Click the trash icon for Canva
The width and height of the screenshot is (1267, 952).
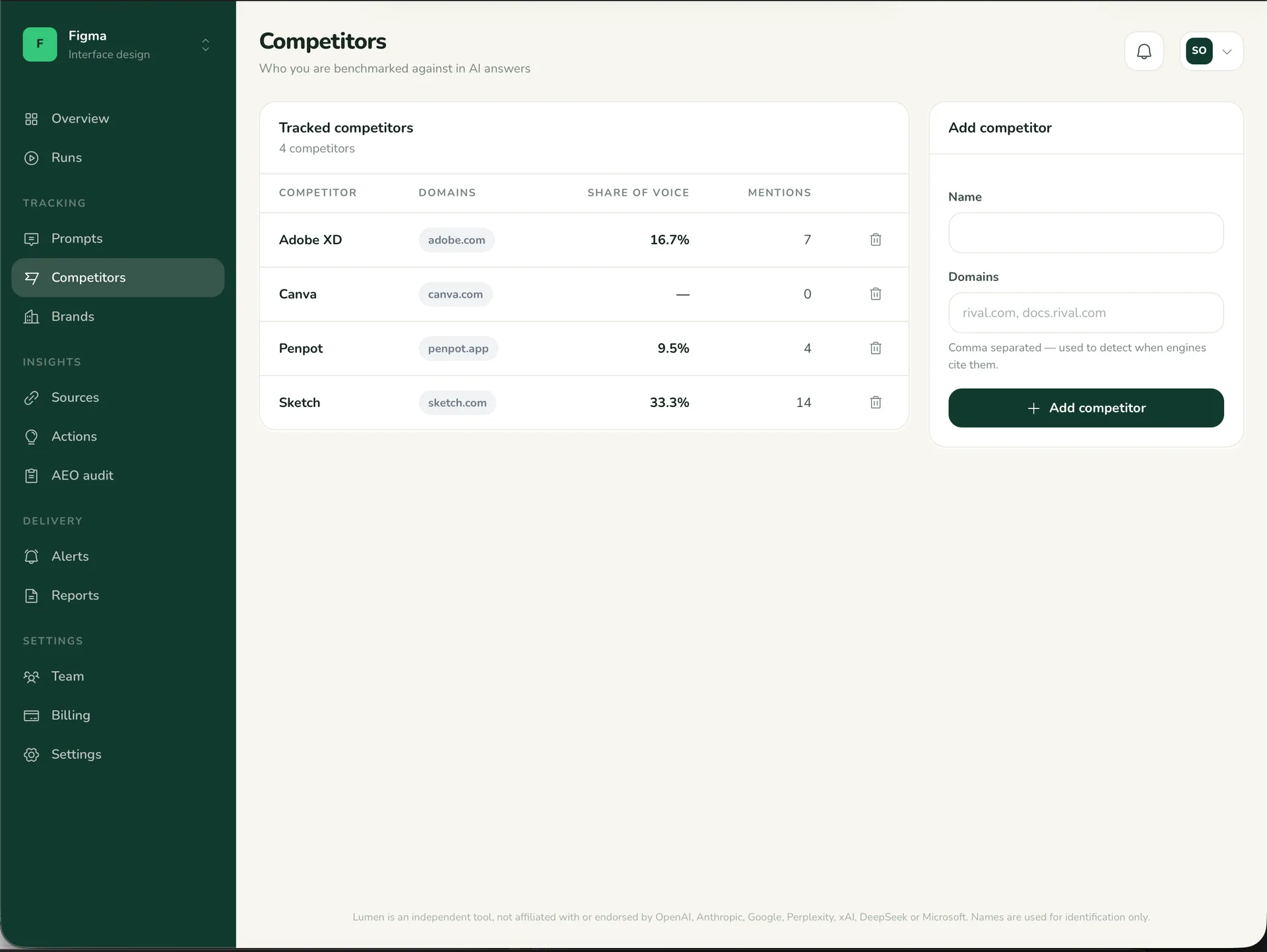[875, 294]
